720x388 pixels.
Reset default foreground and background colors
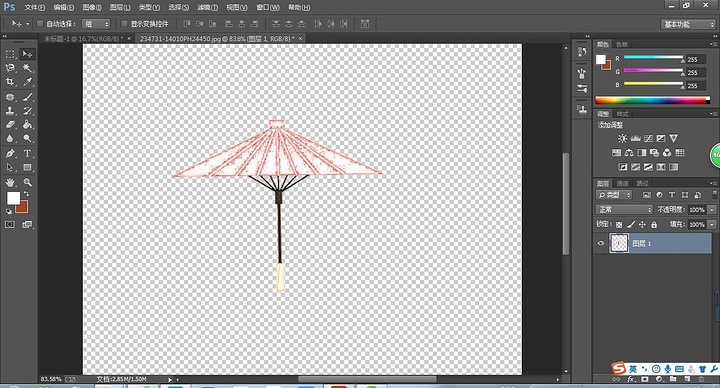coord(9,211)
